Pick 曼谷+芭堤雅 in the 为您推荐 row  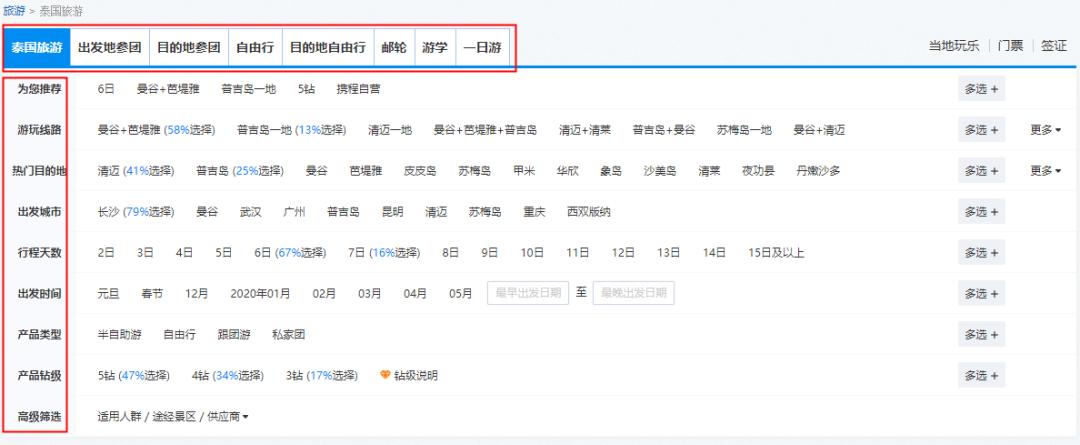[x=168, y=89]
